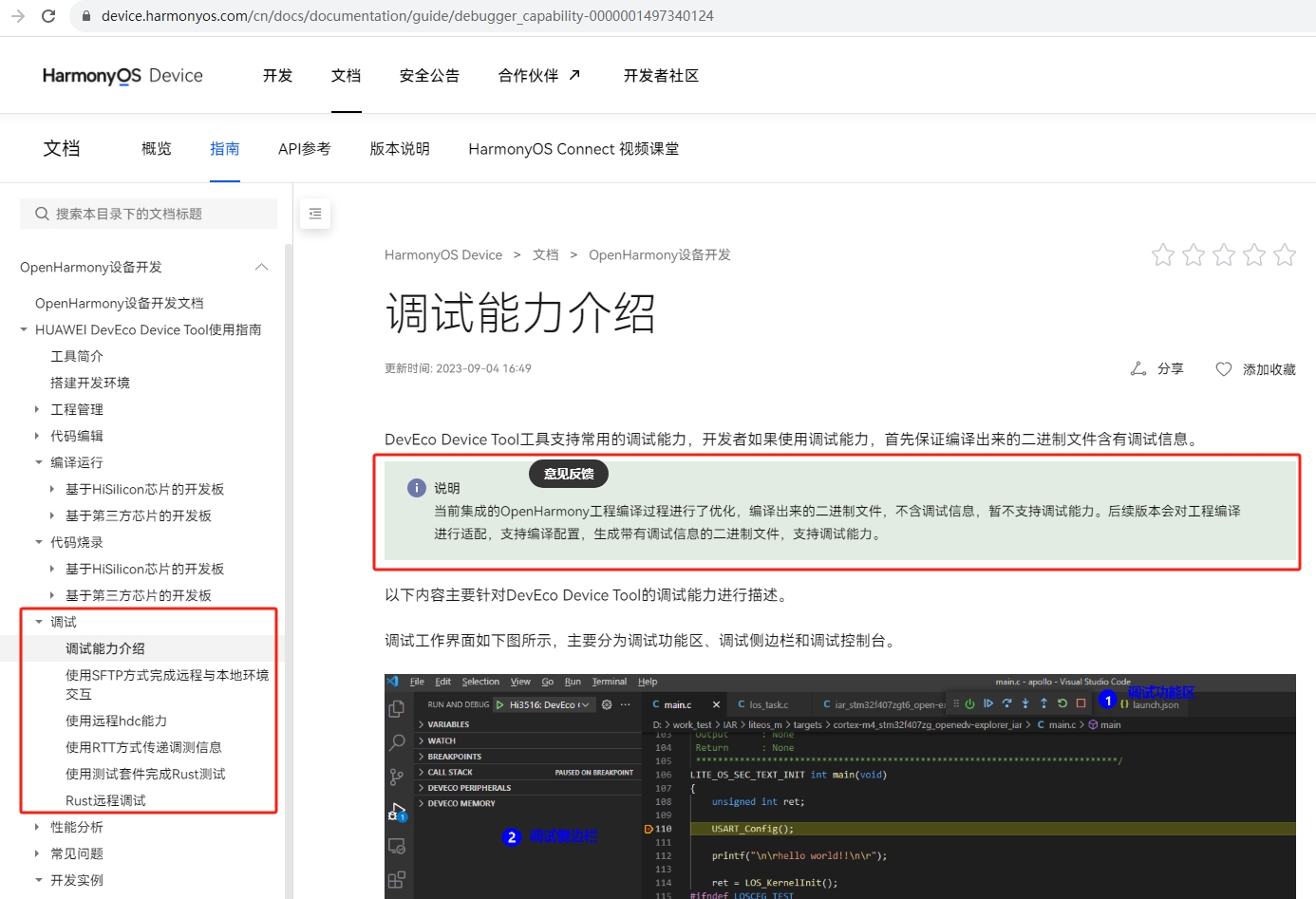Click the sidebar collapse toggle icon
The image size is (1316, 899).
(x=315, y=214)
